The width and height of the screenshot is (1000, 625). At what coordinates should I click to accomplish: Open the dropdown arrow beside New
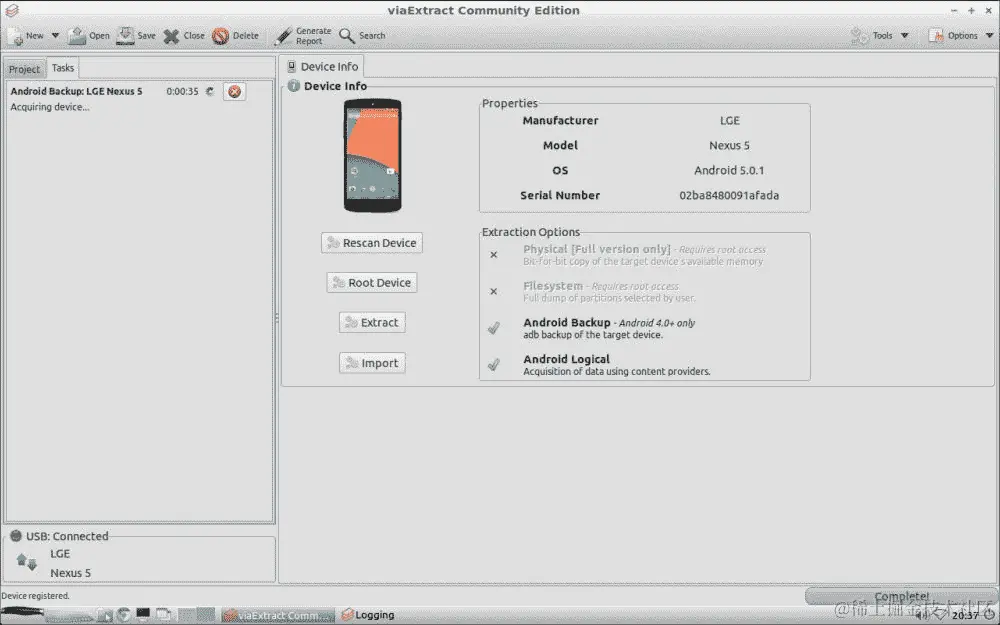click(x=55, y=36)
